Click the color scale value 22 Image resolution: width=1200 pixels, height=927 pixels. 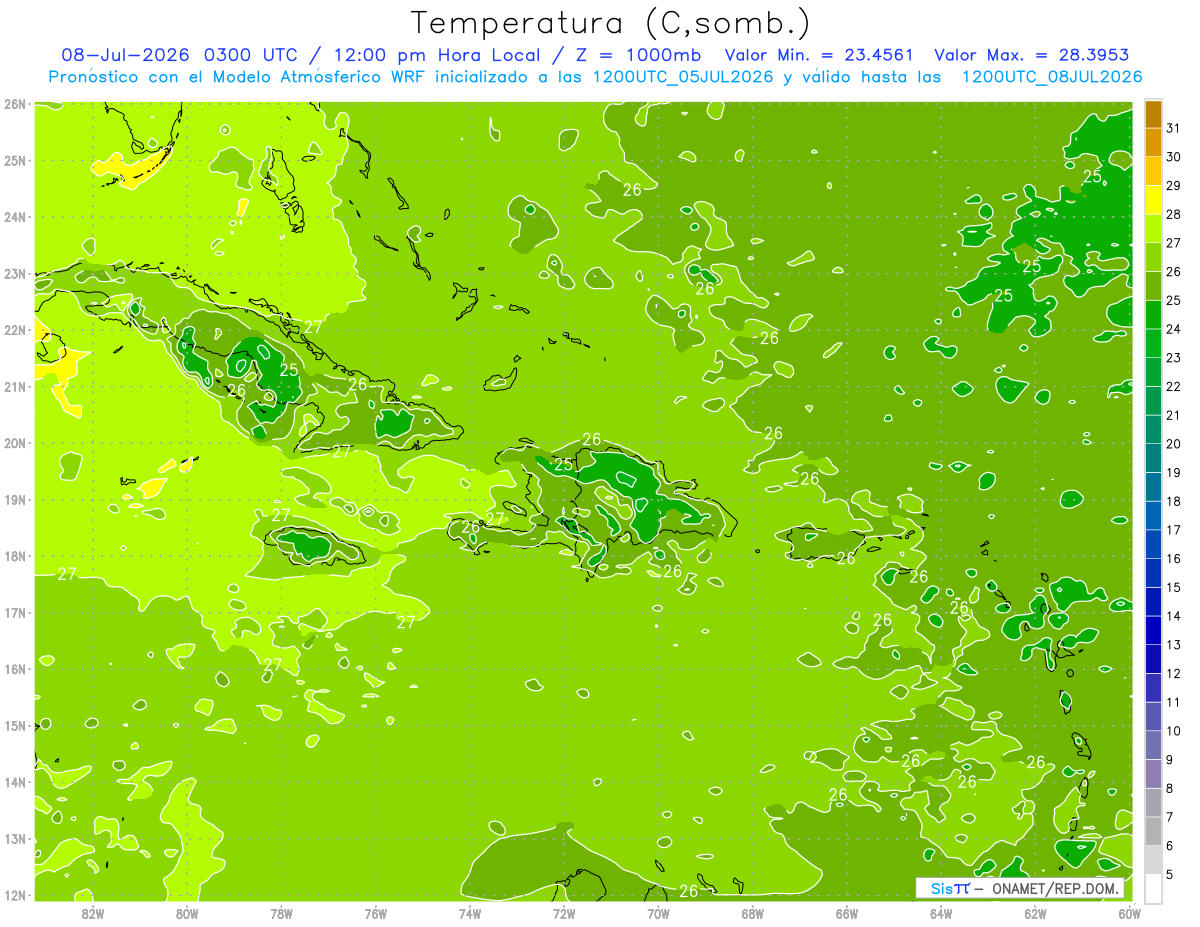(1175, 387)
